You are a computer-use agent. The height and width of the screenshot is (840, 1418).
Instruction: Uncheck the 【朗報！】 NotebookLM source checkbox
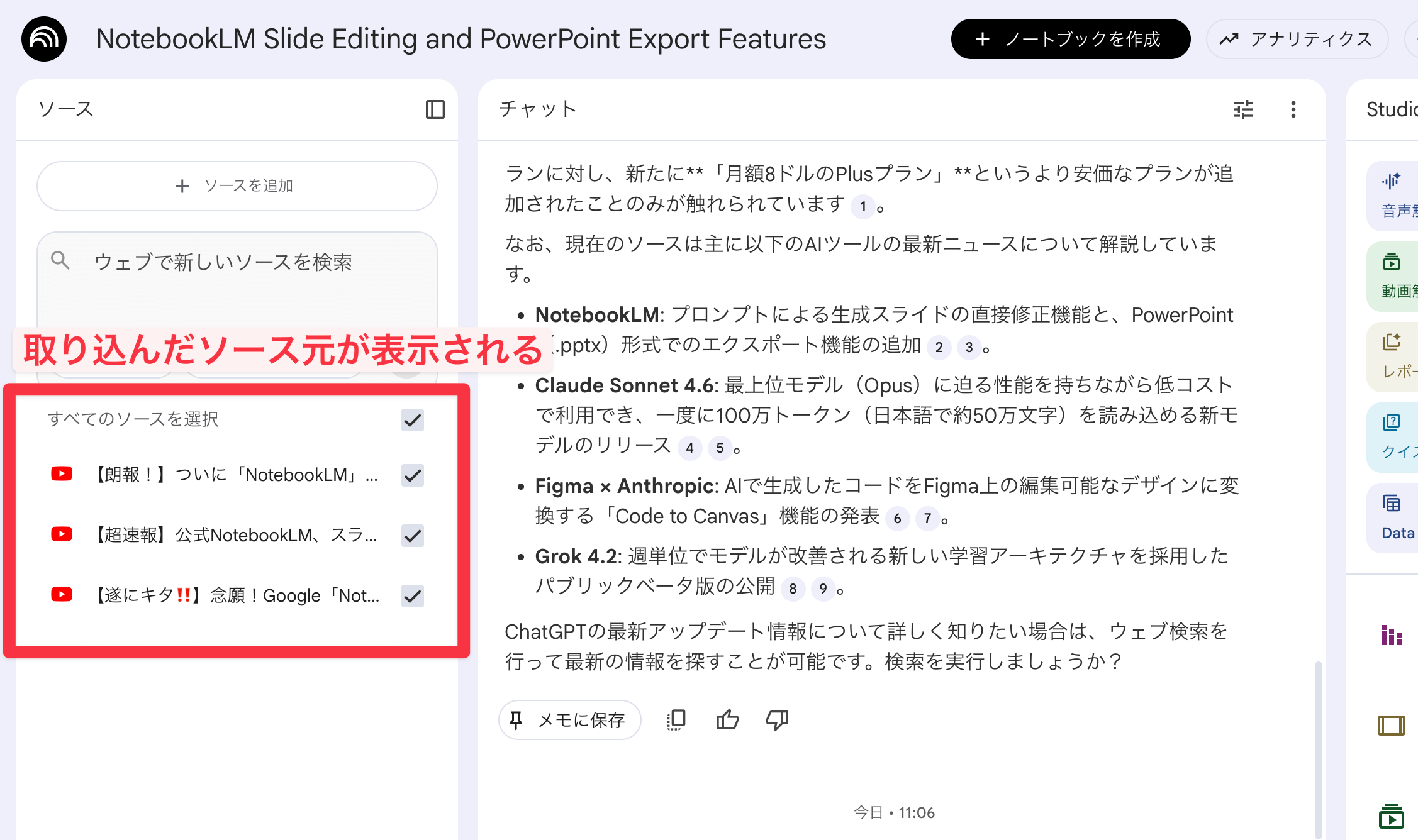tap(413, 475)
